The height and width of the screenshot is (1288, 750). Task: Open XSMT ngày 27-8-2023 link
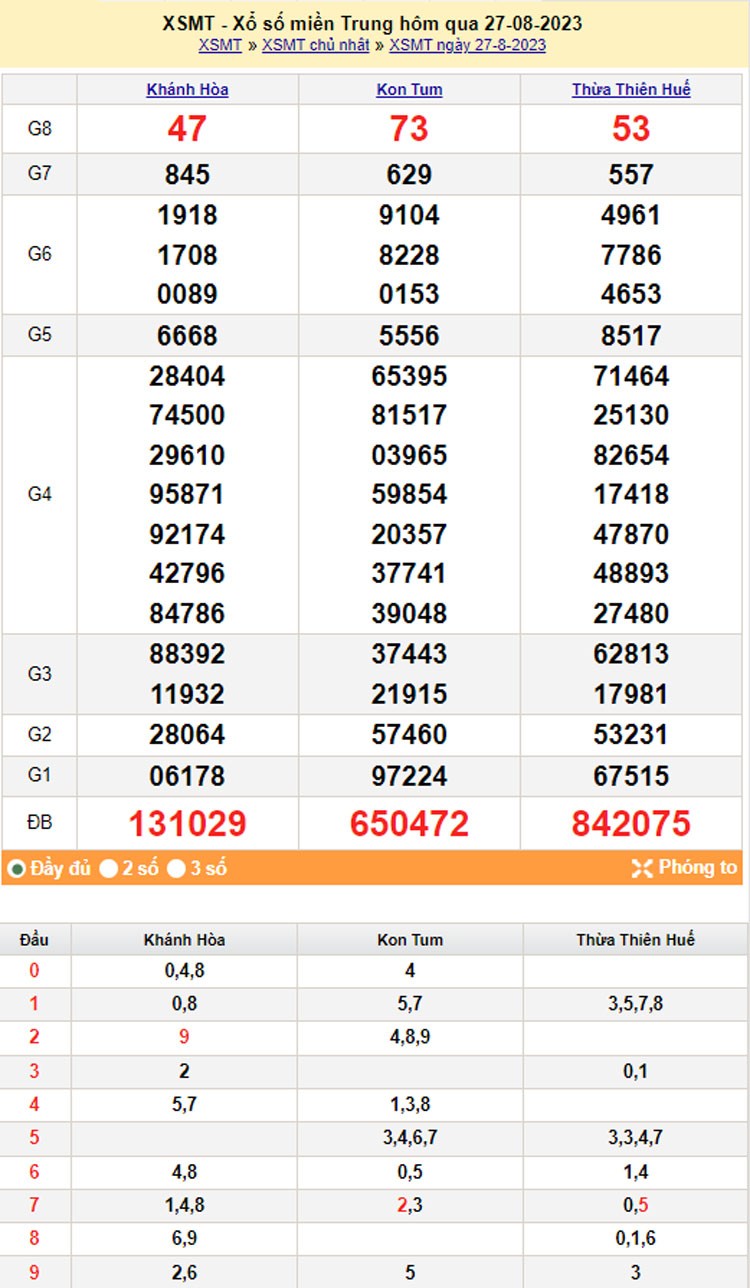[x=467, y=45]
